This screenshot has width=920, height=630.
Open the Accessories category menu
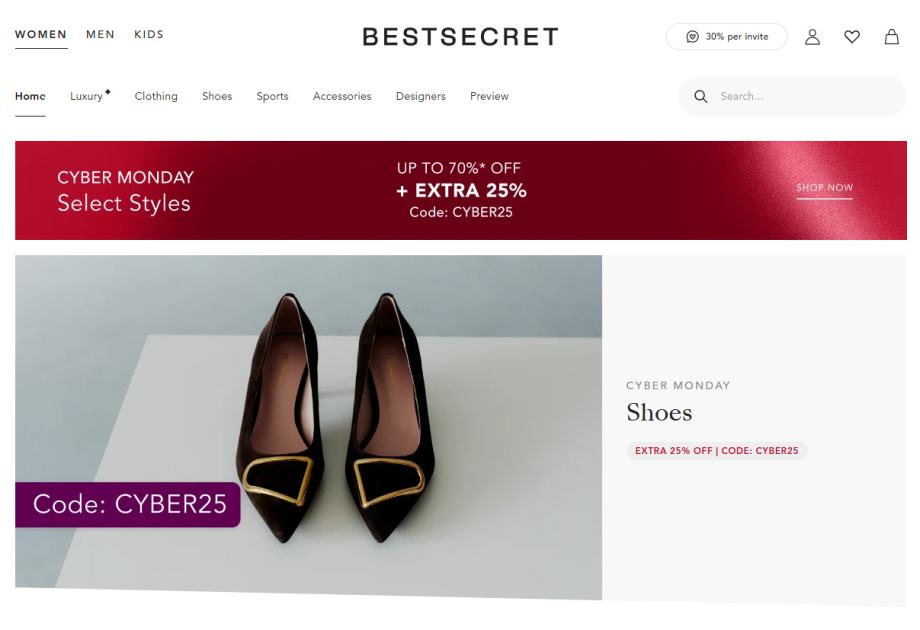point(342,96)
